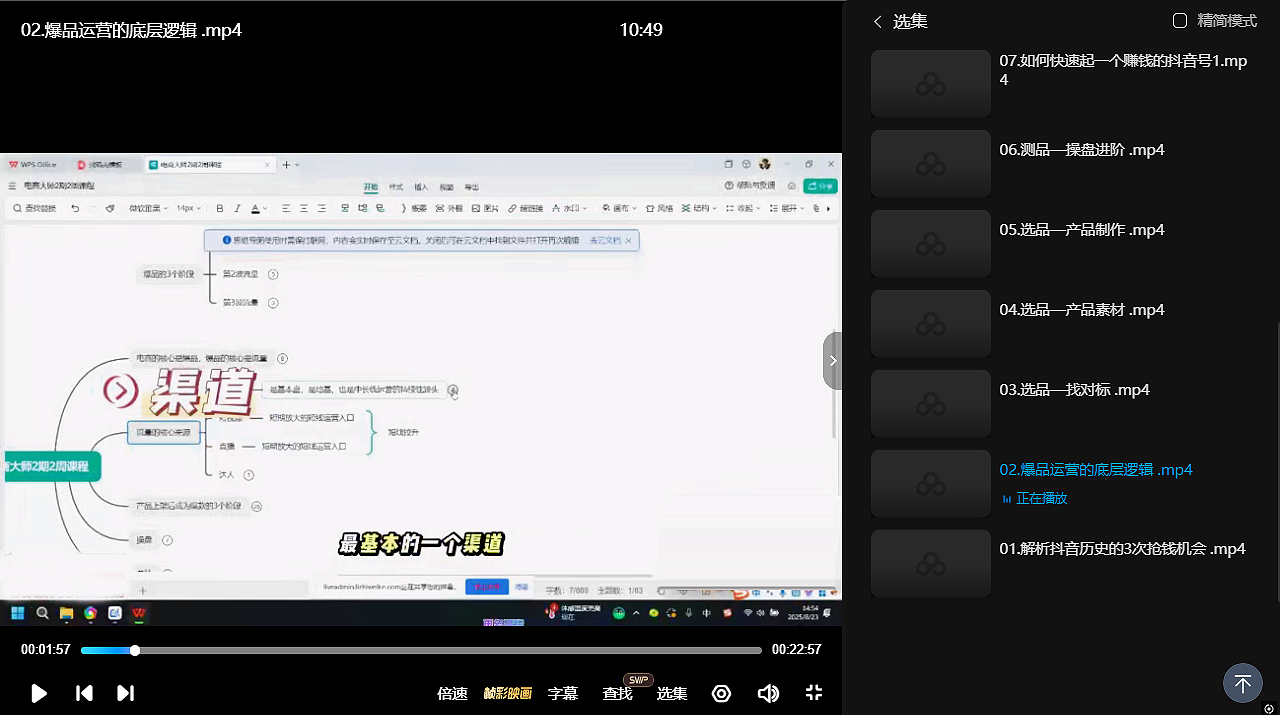Select 06.测品—操盘进阶 .mp4 episode

[1082, 150]
